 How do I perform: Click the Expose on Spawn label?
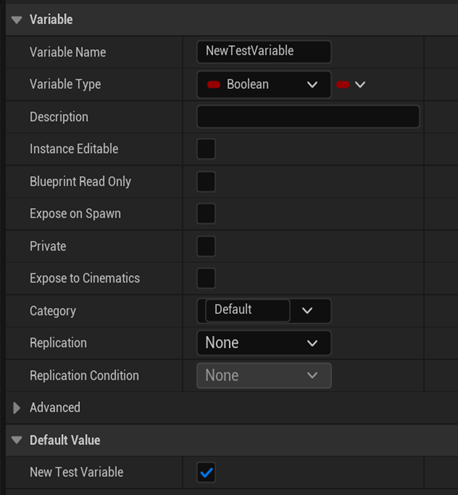[75, 214]
